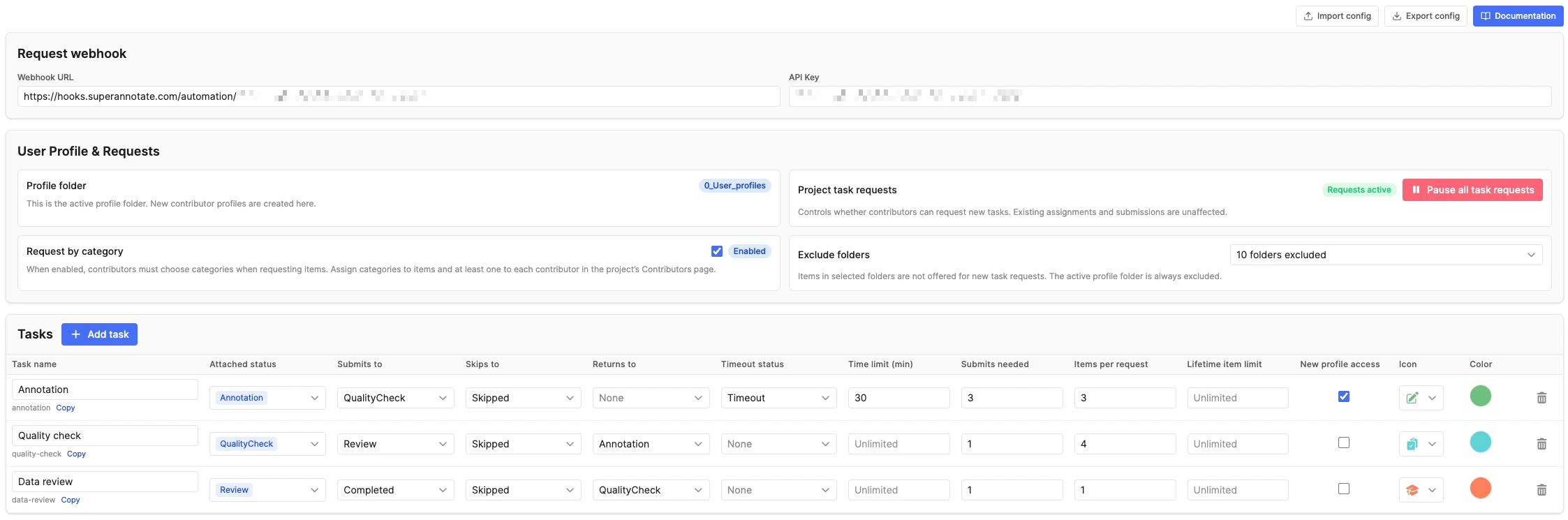Copy the data-review task slug
The image size is (1568, 520).
(x=71, y=500)
